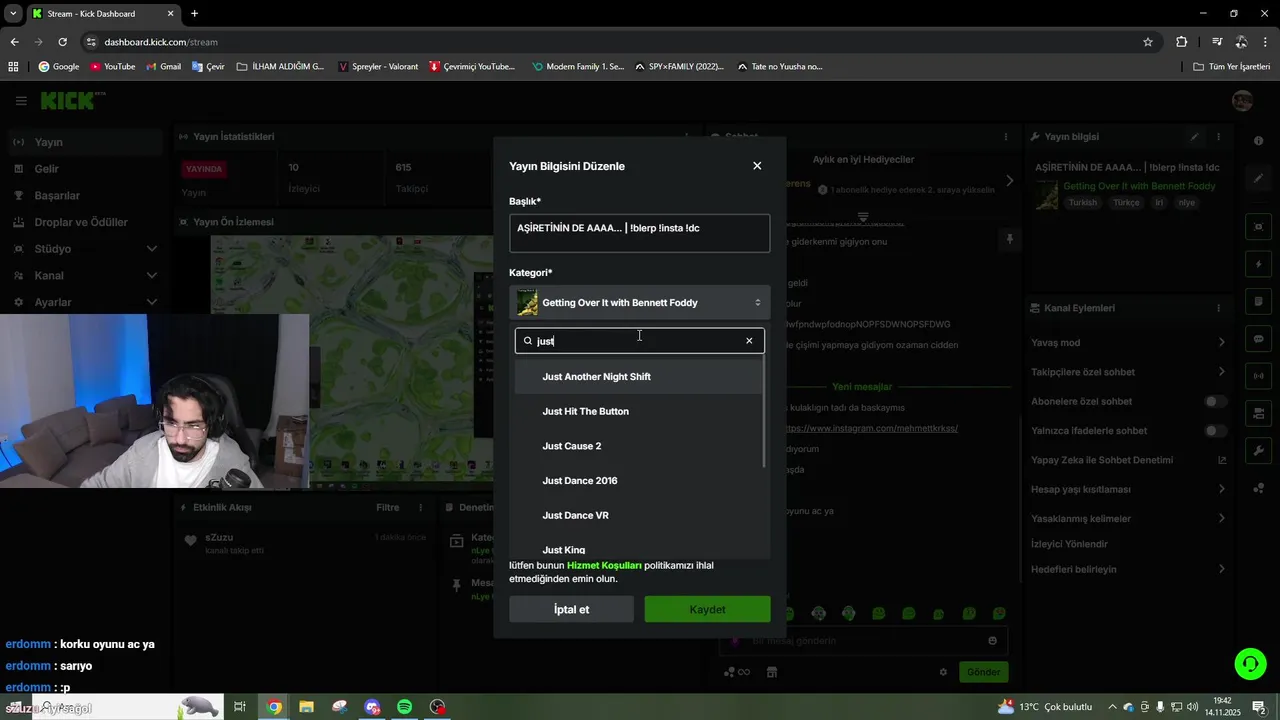Click the green Kaydet button

(x=707, y=609)
